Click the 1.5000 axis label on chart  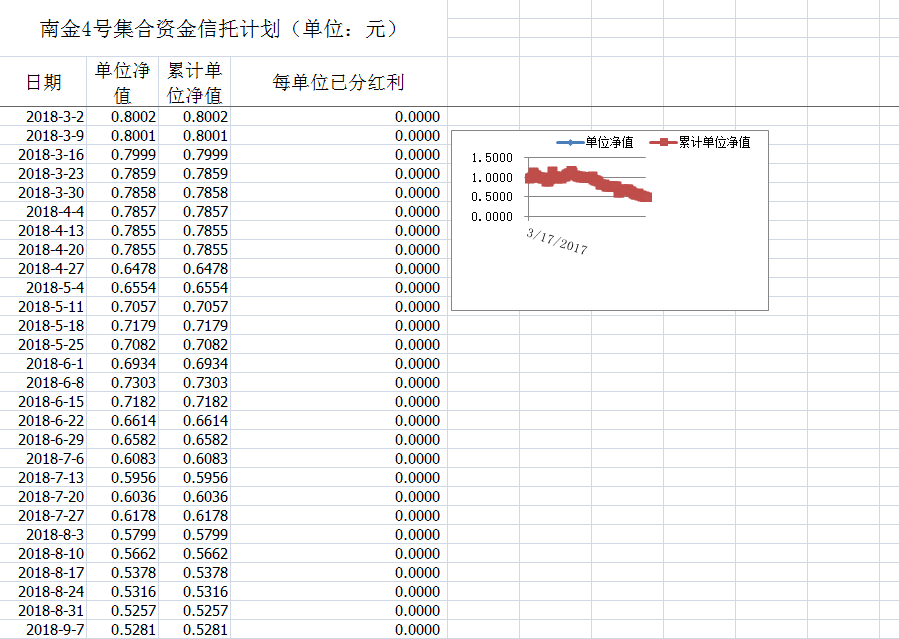click(x=492, y=158)
